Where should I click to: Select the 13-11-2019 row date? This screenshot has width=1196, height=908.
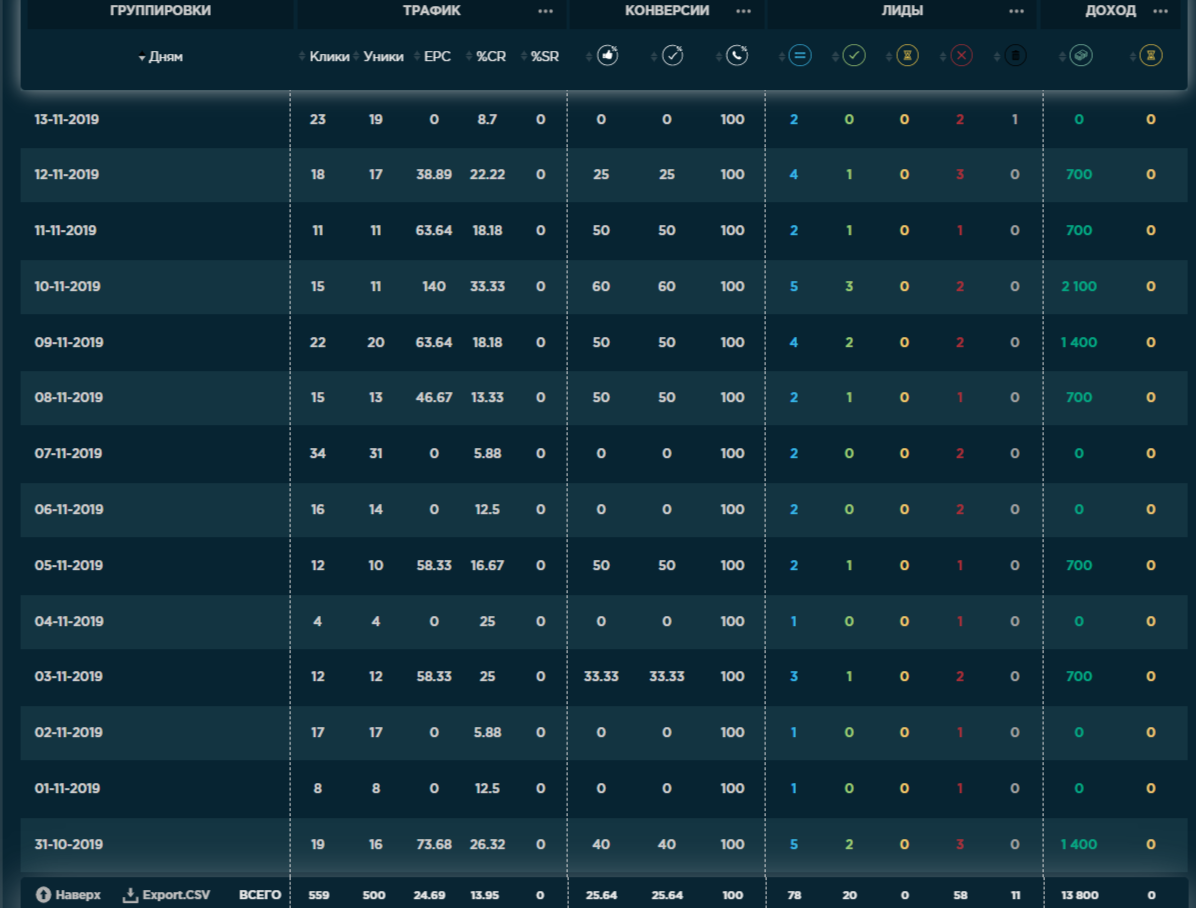66,119
